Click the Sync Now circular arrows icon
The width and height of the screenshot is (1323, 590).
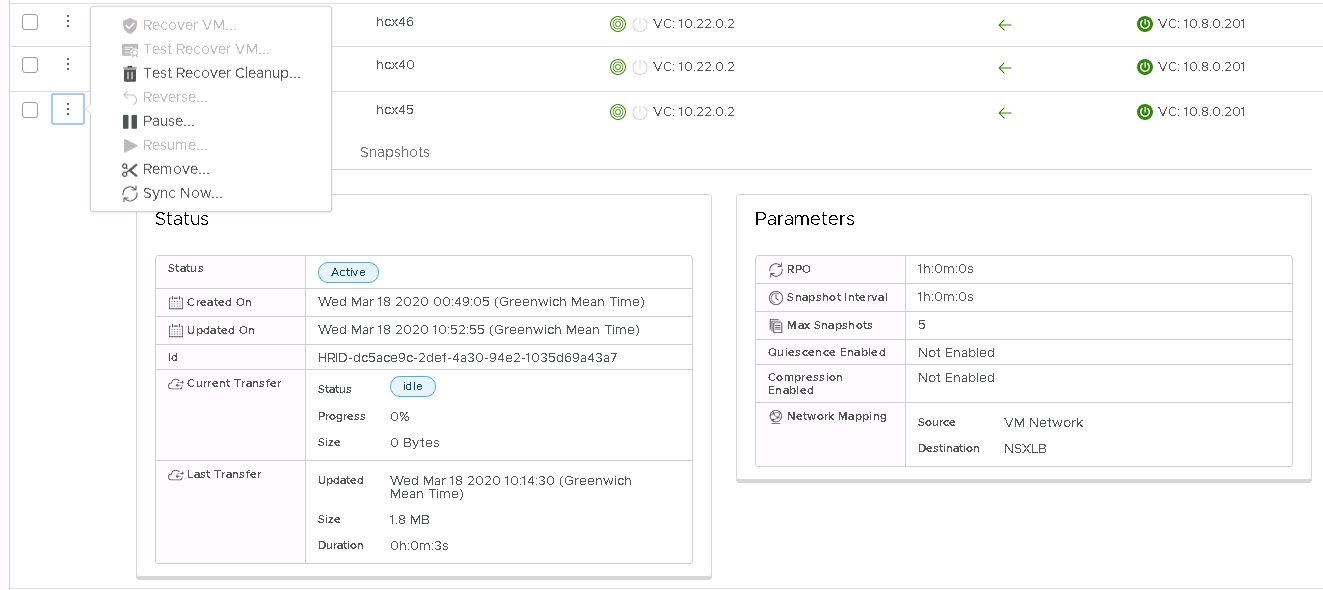point(129,193)
